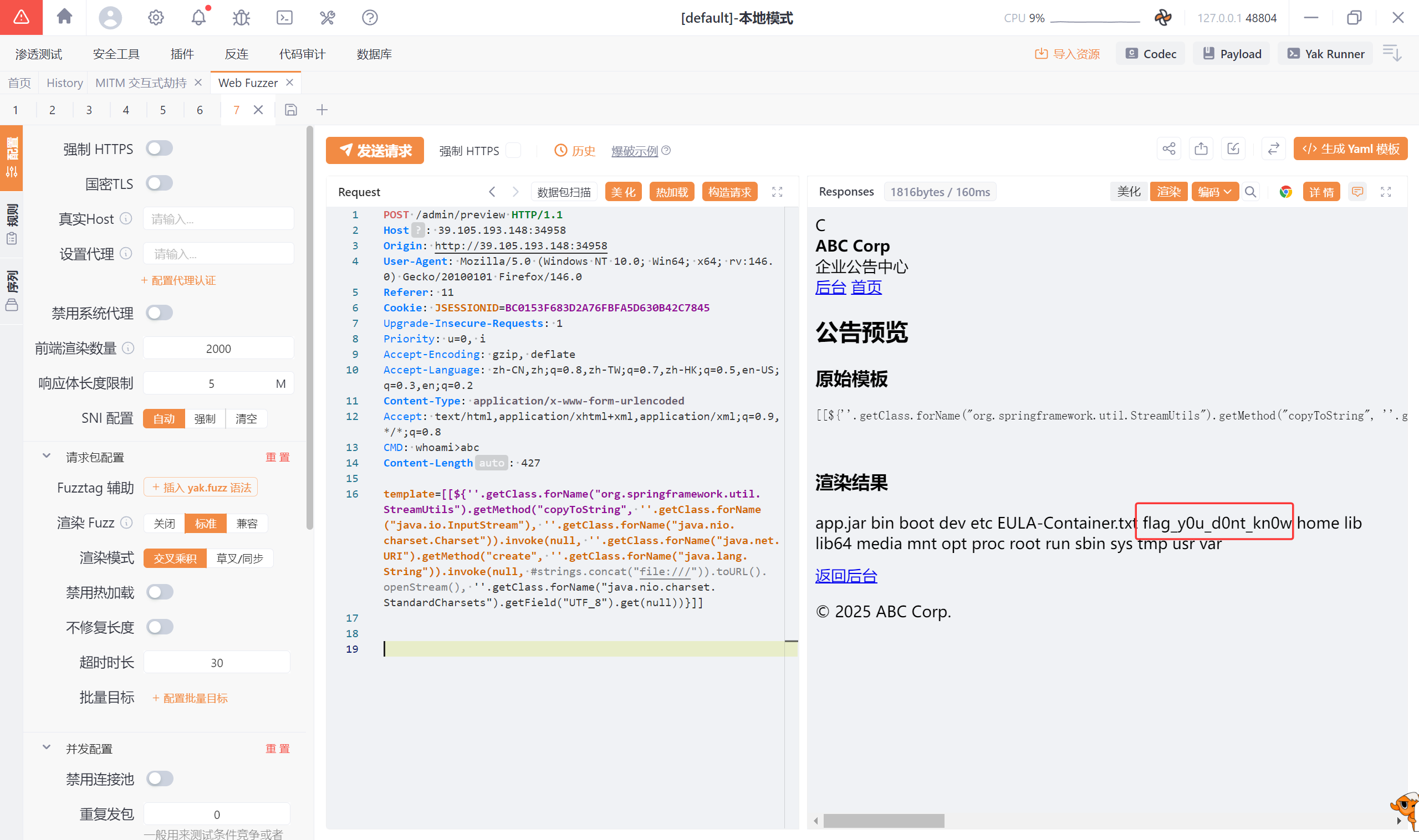The height and width of the screenshot is (840, 1419).
Task: Check the 强制 HTTPS checkbox near send button
Action: (x=513, y=151)
